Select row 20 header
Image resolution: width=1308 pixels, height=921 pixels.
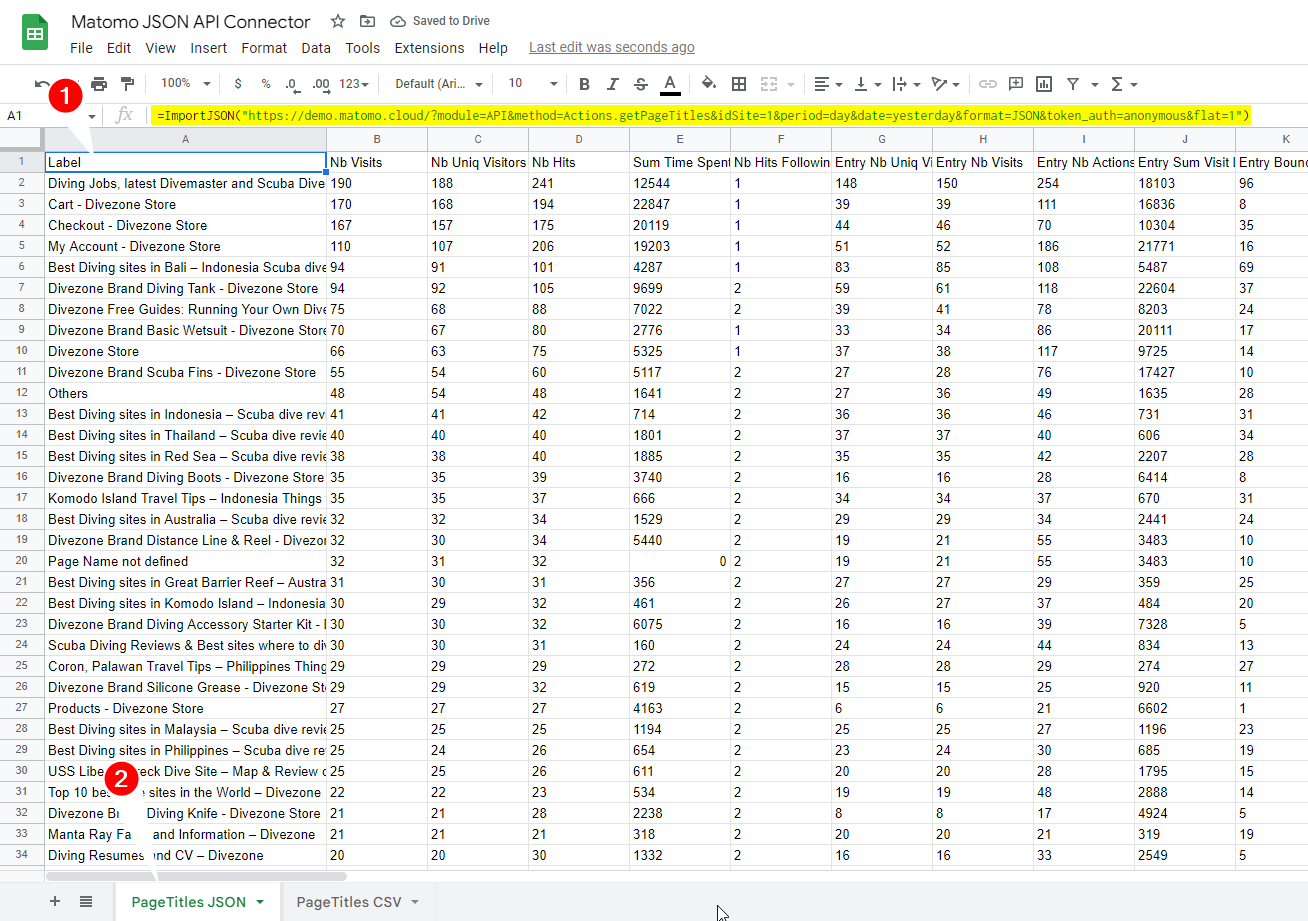click(x=22, y=561)
